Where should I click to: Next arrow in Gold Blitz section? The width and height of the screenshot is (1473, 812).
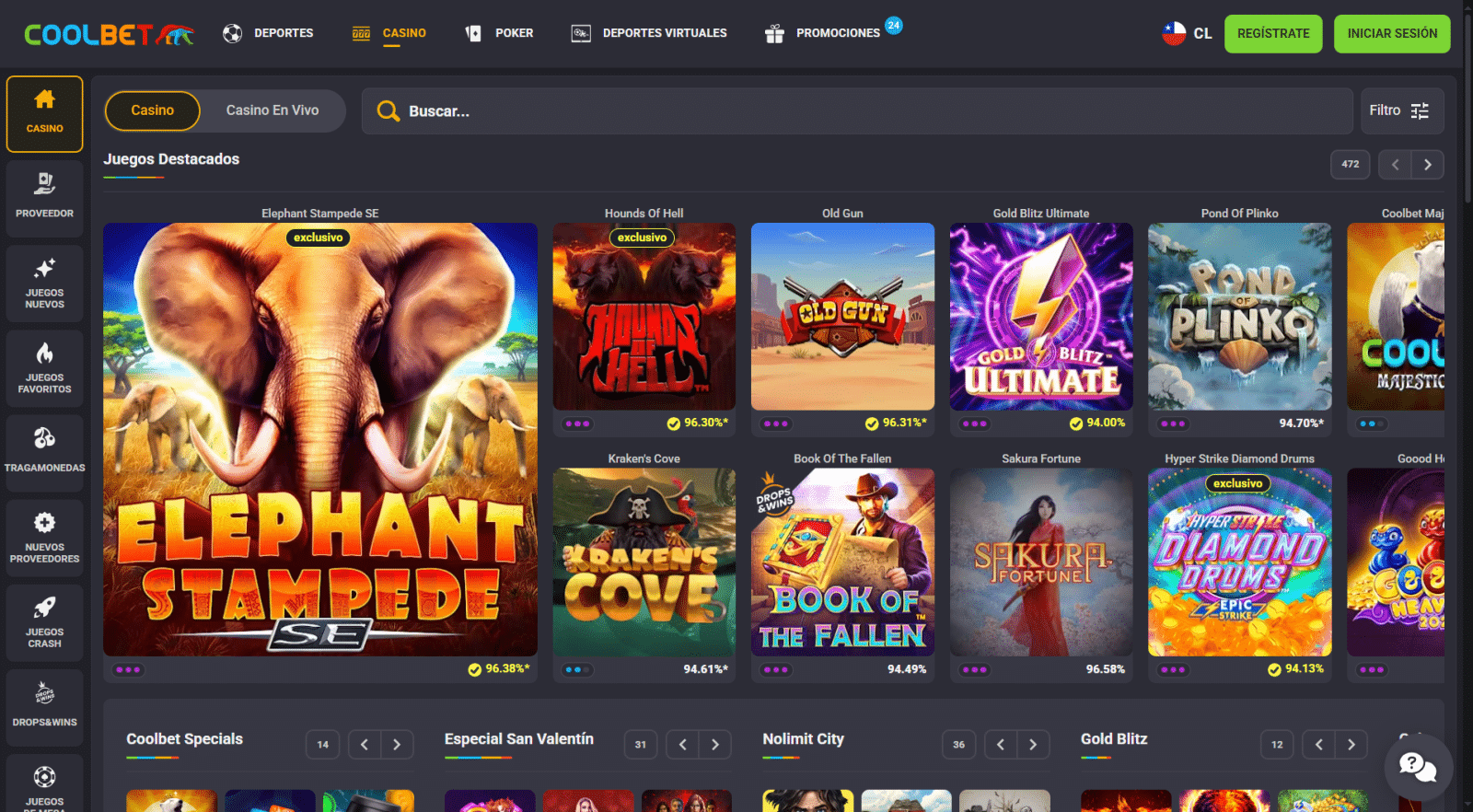1351,745
